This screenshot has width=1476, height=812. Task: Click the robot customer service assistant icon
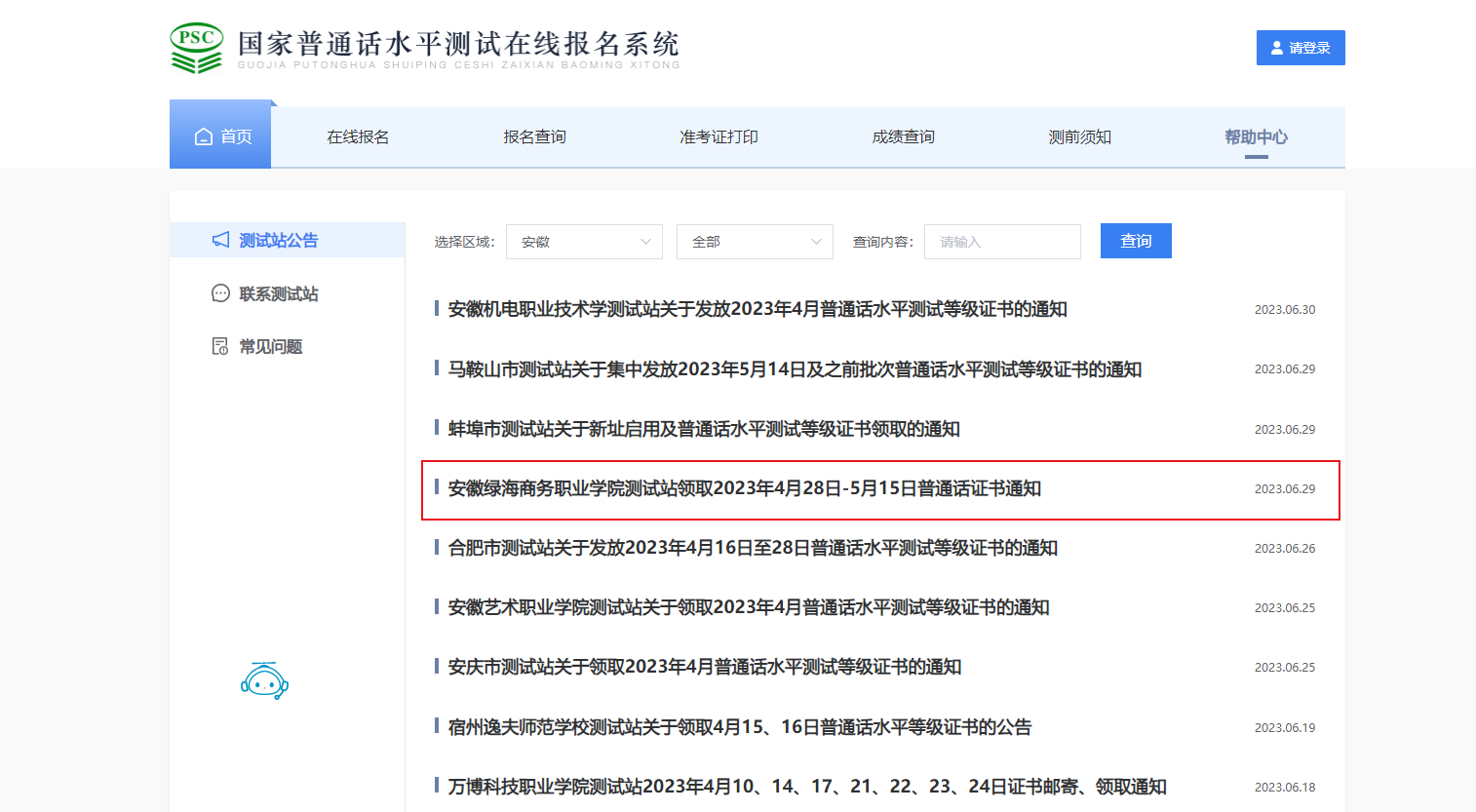264,680
